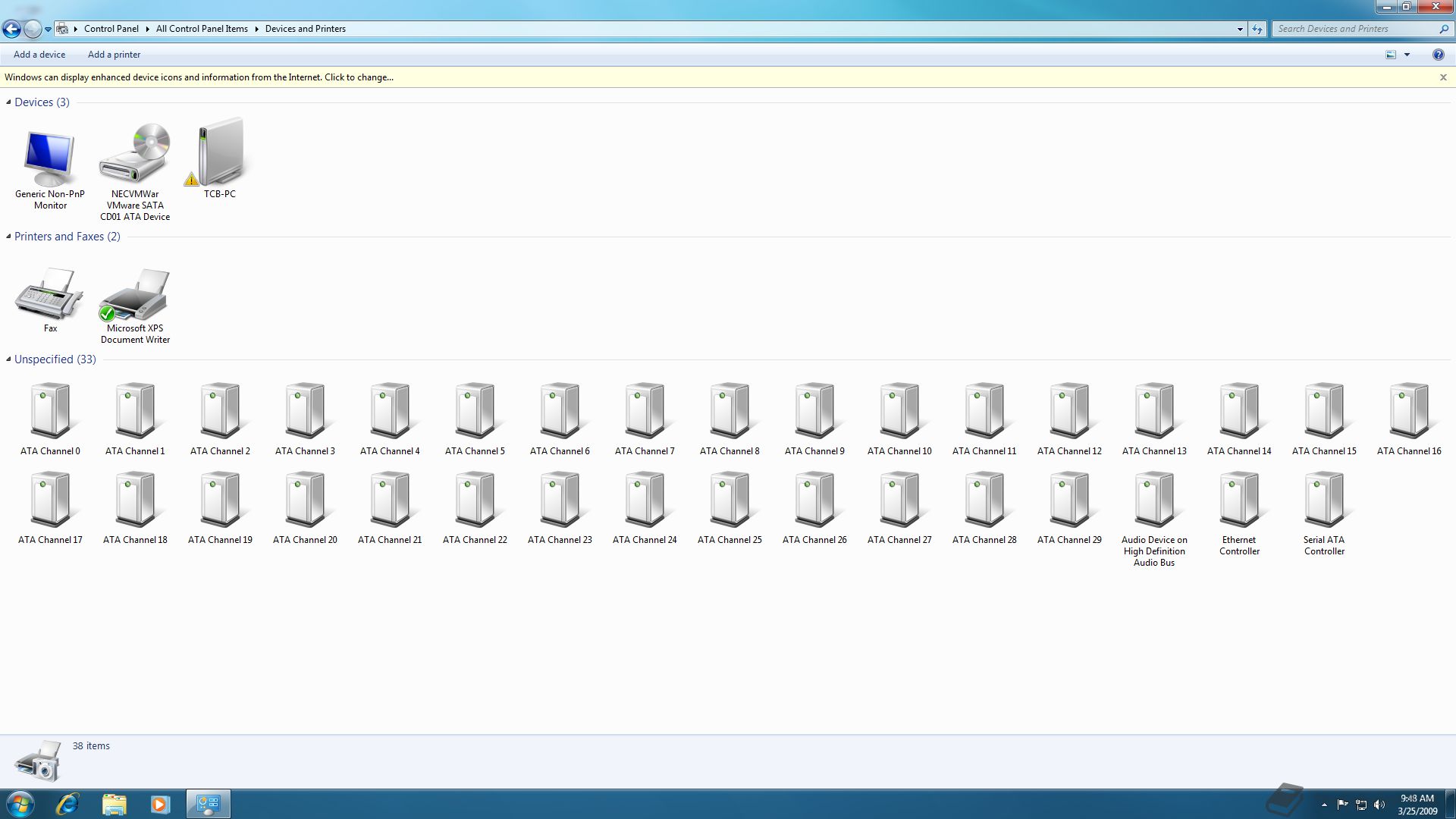1456x819 pixels.
Task: Launch Internet Explorer from the taskbar
Action: pos(68,805)
